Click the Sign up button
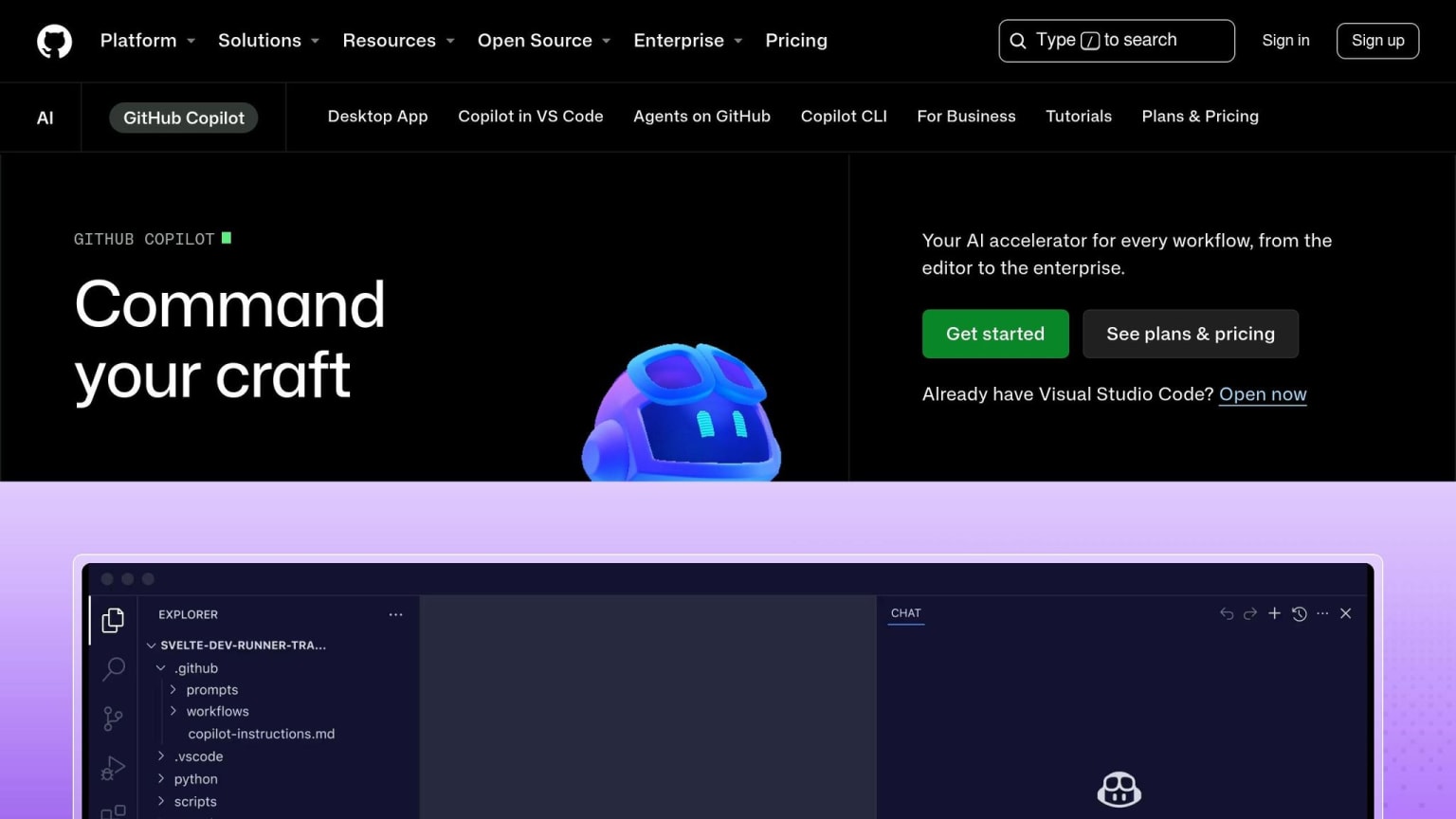1456x819 pixels. click(1377, 41)
